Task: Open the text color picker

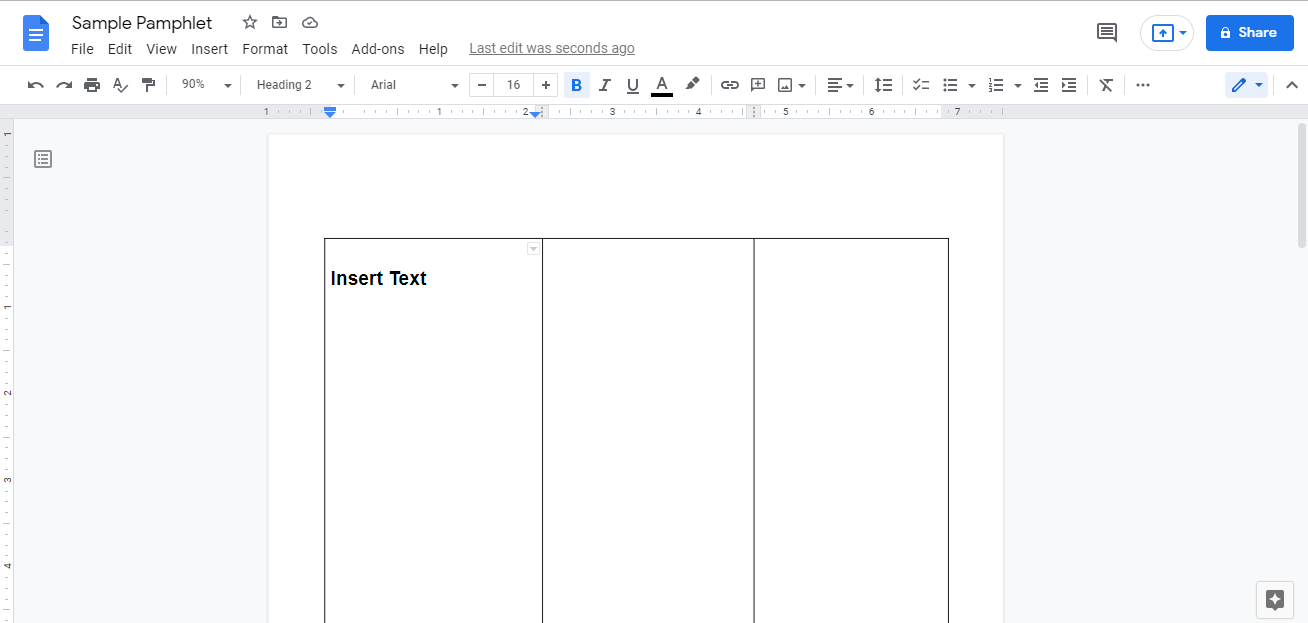Action: pos(661,85)
